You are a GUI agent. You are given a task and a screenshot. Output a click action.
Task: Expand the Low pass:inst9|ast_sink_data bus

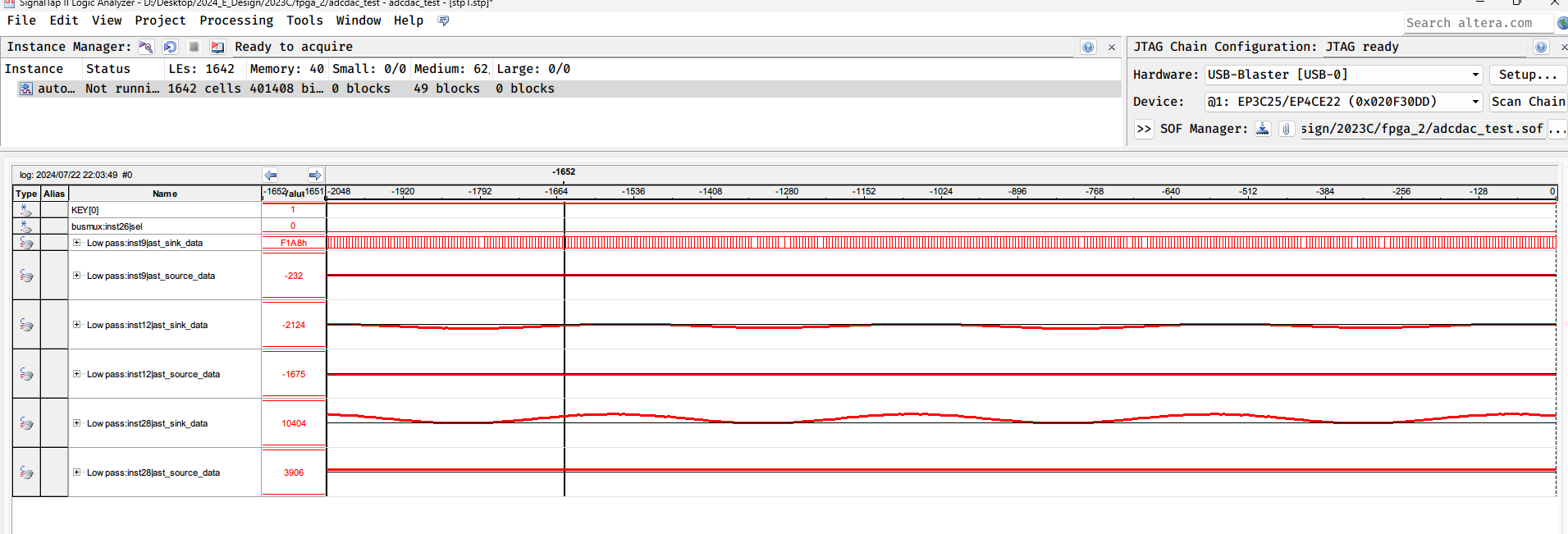click(x=77, y=243)
